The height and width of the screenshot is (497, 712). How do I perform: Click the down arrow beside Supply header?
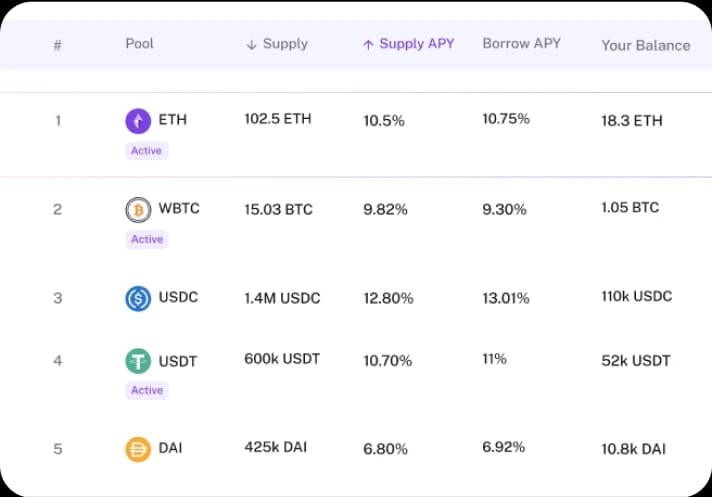point(252,45)
